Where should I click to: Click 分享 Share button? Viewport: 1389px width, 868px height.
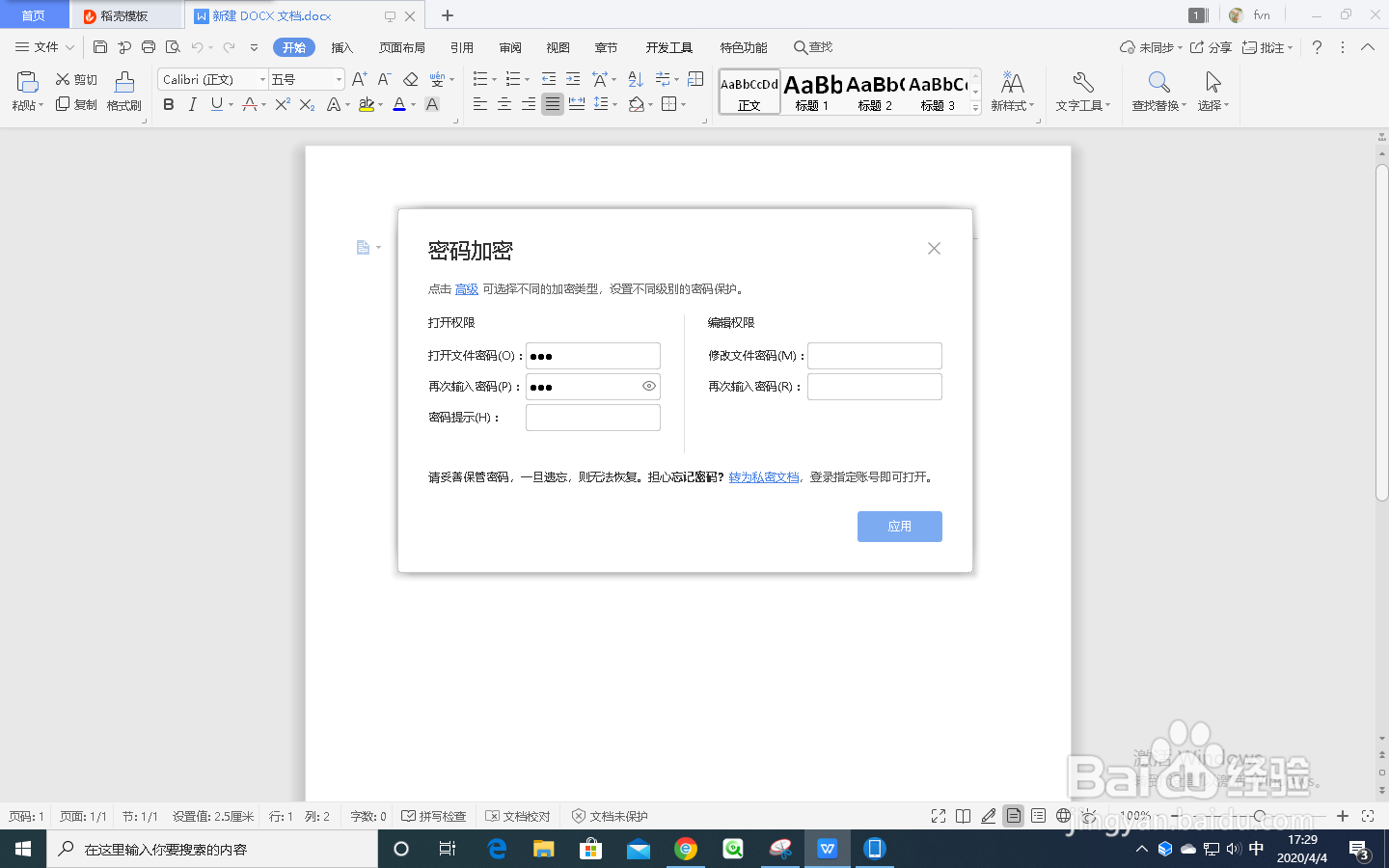click(x=1211, y=47)
